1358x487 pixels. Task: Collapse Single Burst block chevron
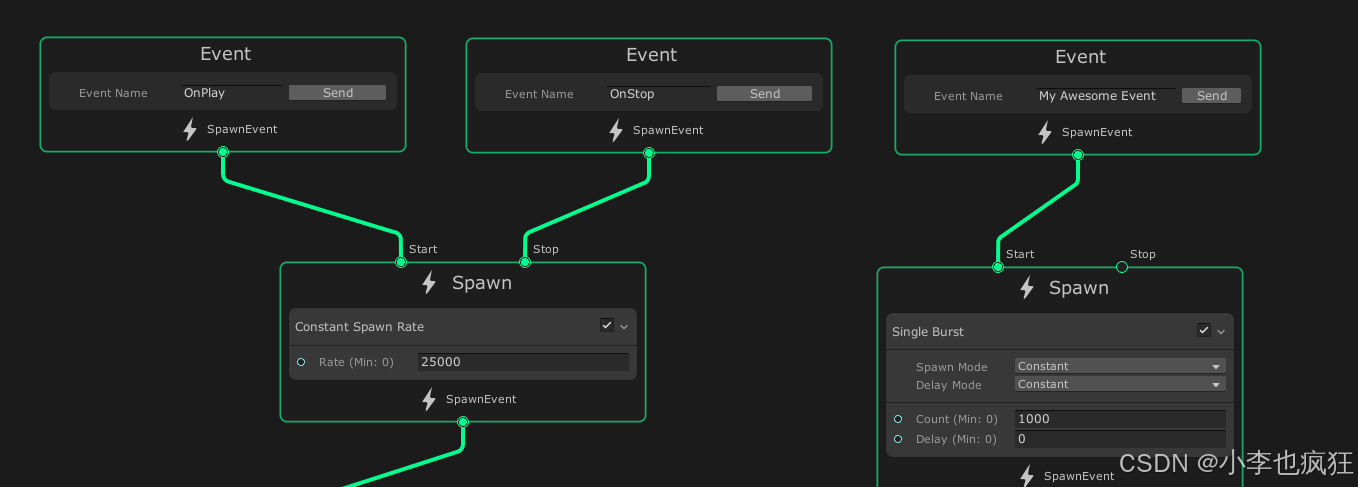[1221, 332]
